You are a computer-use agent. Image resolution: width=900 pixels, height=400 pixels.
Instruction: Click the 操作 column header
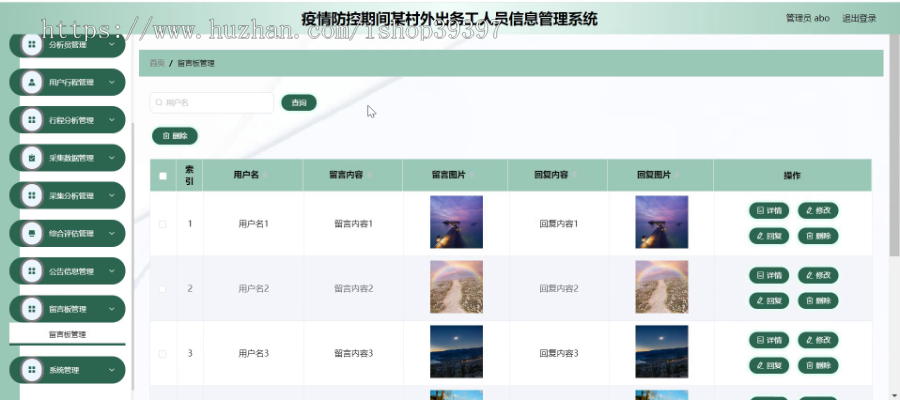coord(792,176)
